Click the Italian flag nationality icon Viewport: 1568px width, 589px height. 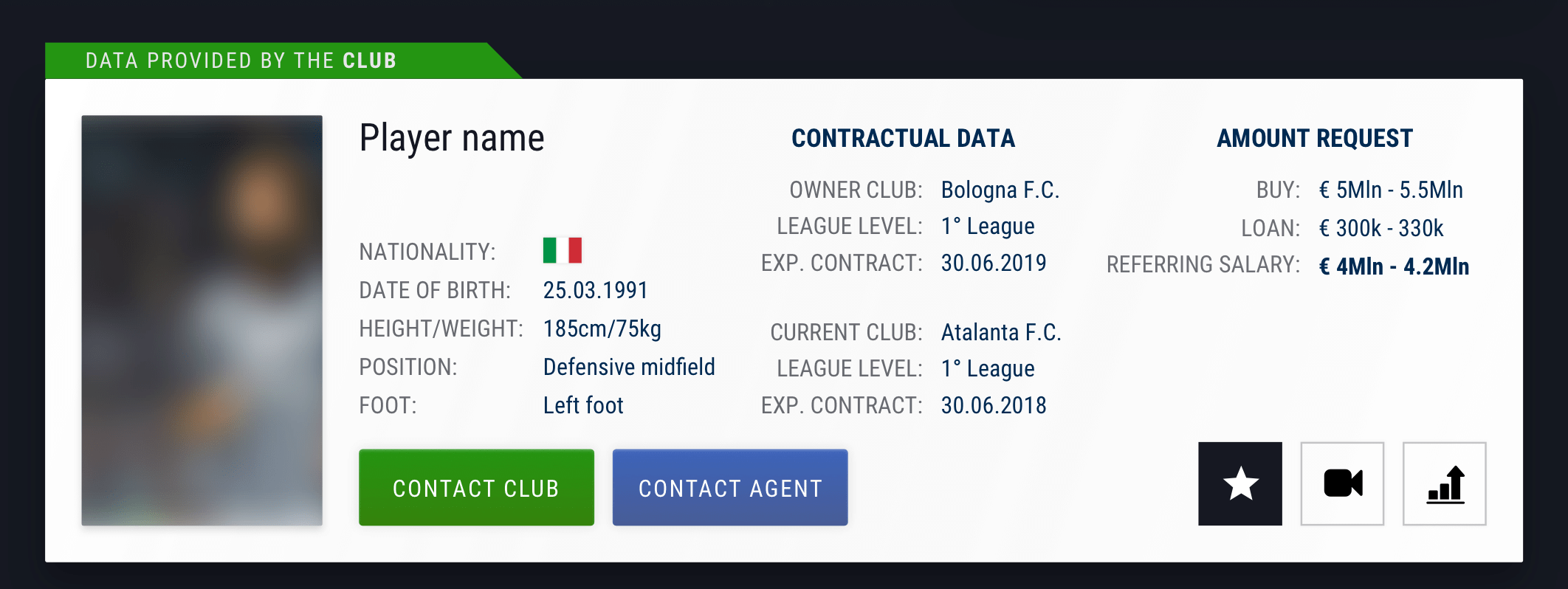coord(563,250)
